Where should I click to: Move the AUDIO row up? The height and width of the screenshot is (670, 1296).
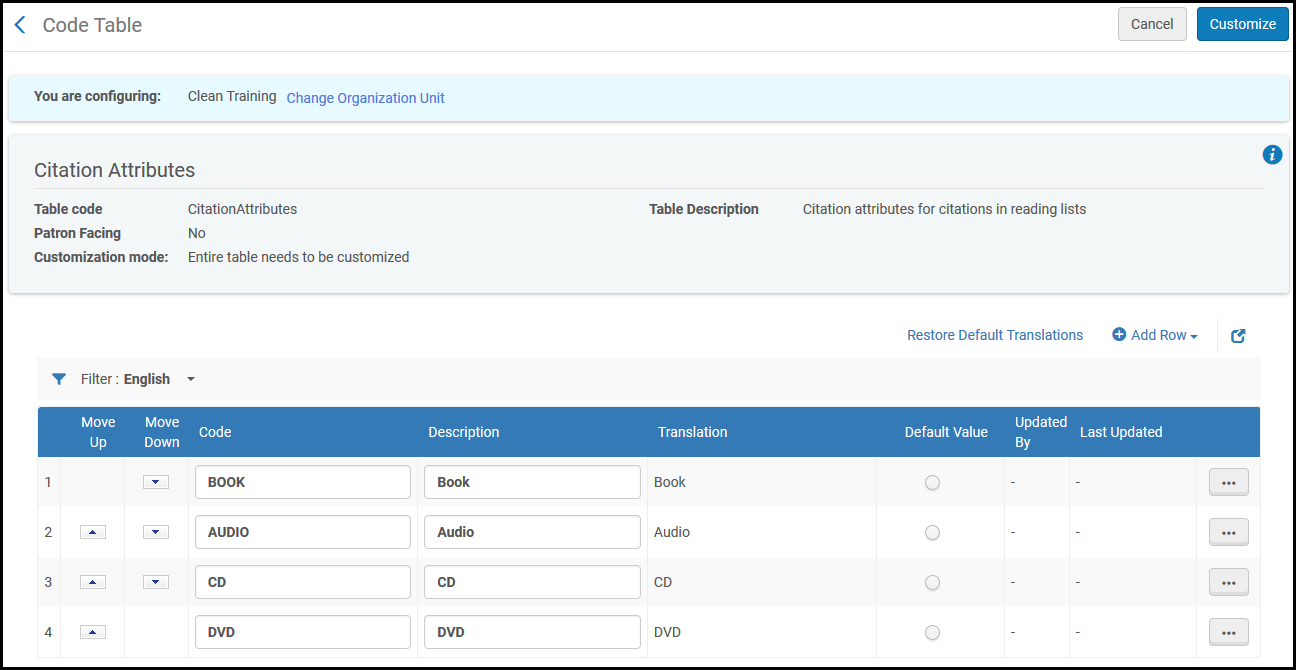point(93,532)
